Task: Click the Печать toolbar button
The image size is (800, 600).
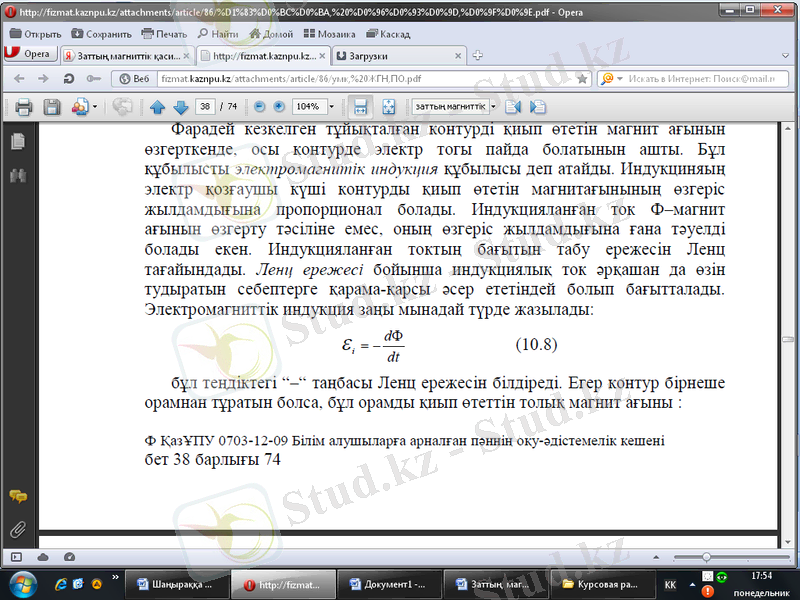Action: click(164, 34)
